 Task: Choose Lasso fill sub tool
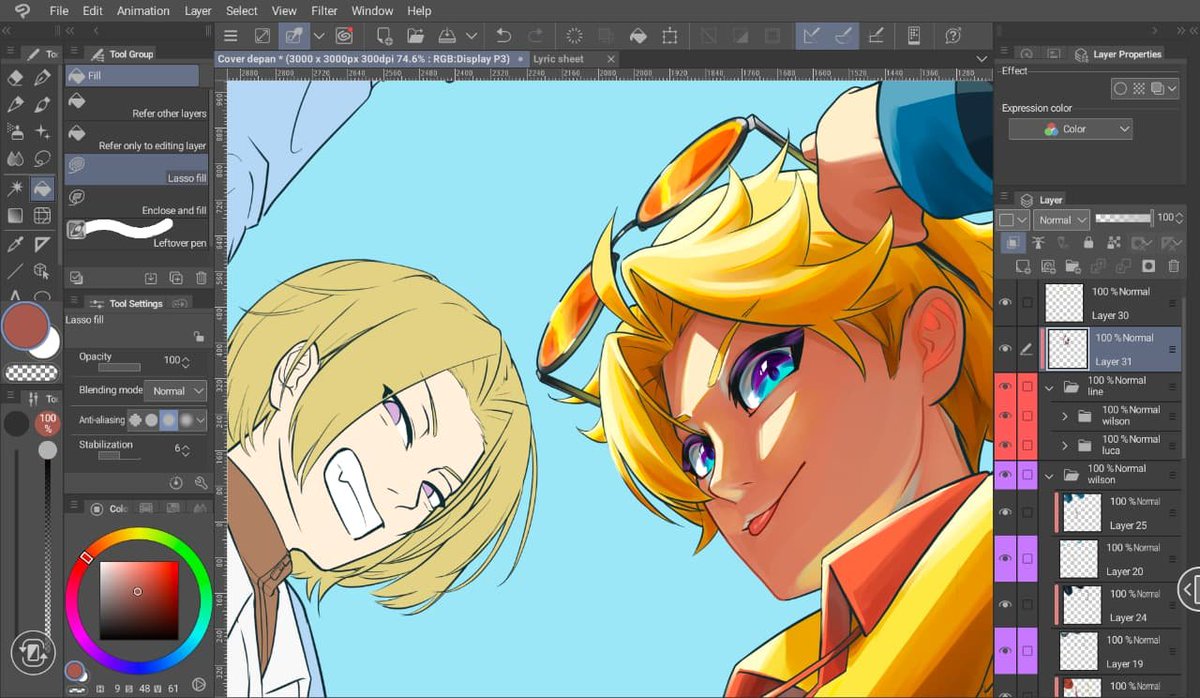click(136, 169)
